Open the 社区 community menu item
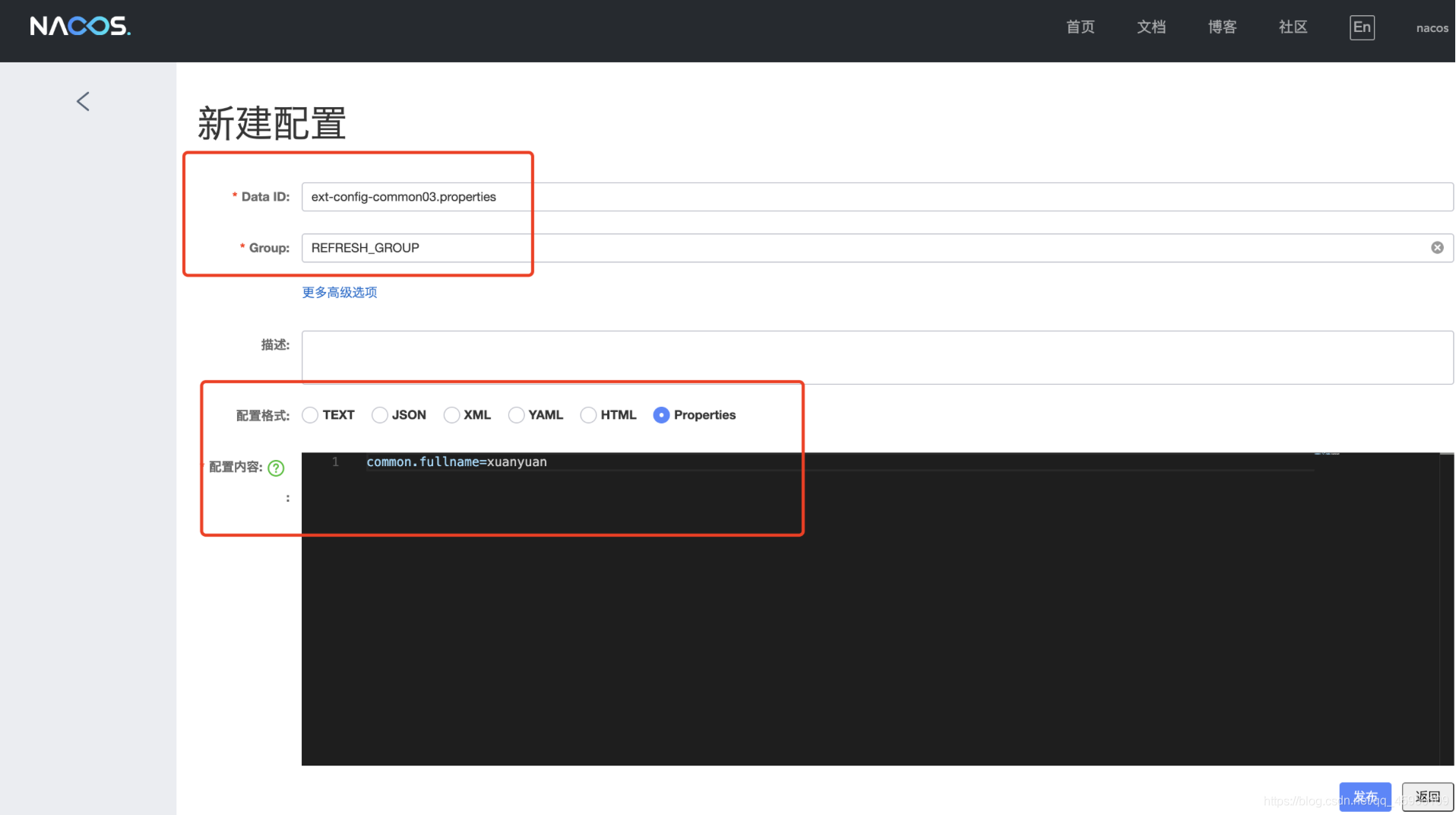The image size is (1456, 815). 1293,27
